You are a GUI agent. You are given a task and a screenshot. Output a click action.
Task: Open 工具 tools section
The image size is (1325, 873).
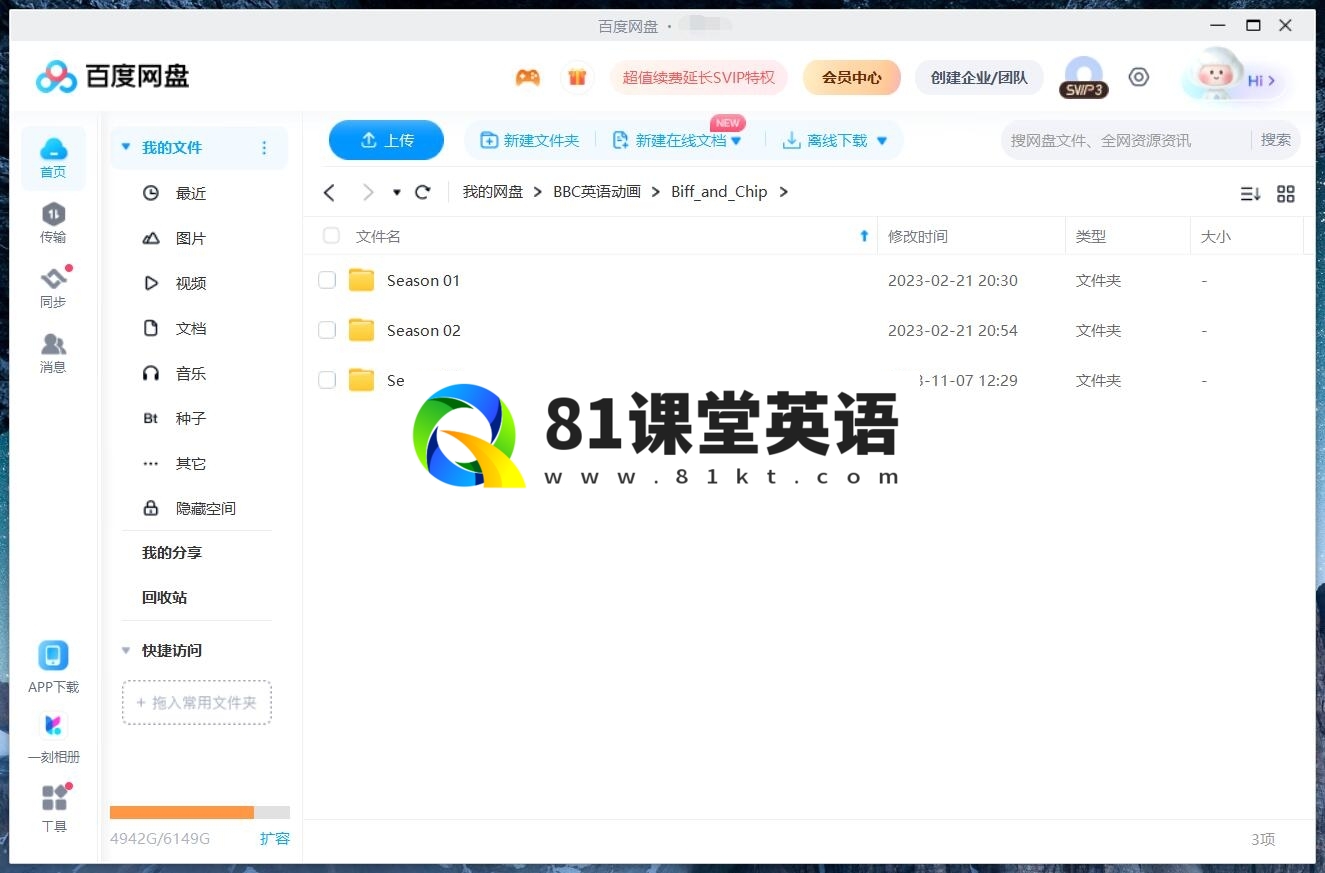pyautogui.click(x=54, y=808)
